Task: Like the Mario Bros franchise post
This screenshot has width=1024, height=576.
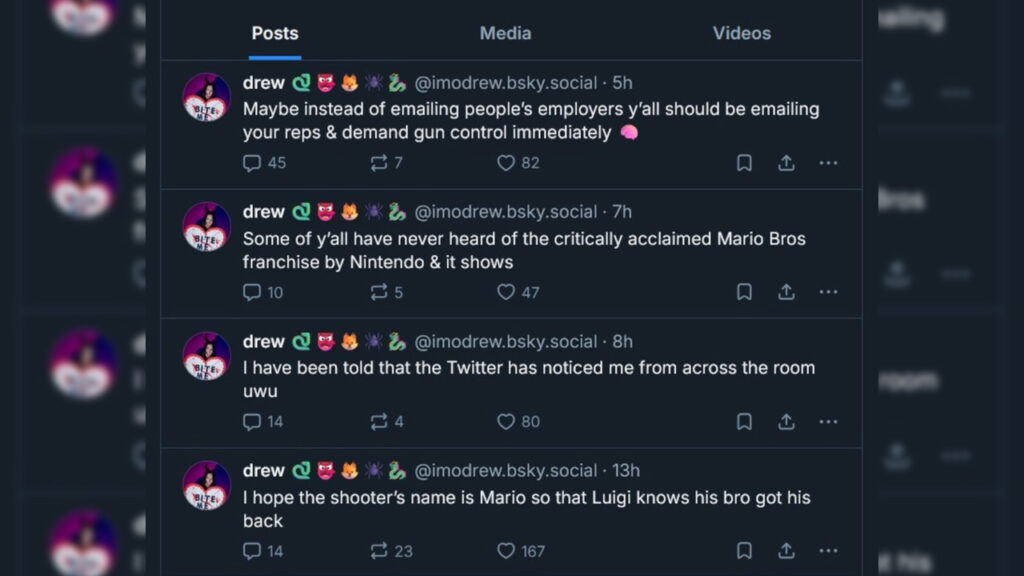Action: (x=506, y=292)
